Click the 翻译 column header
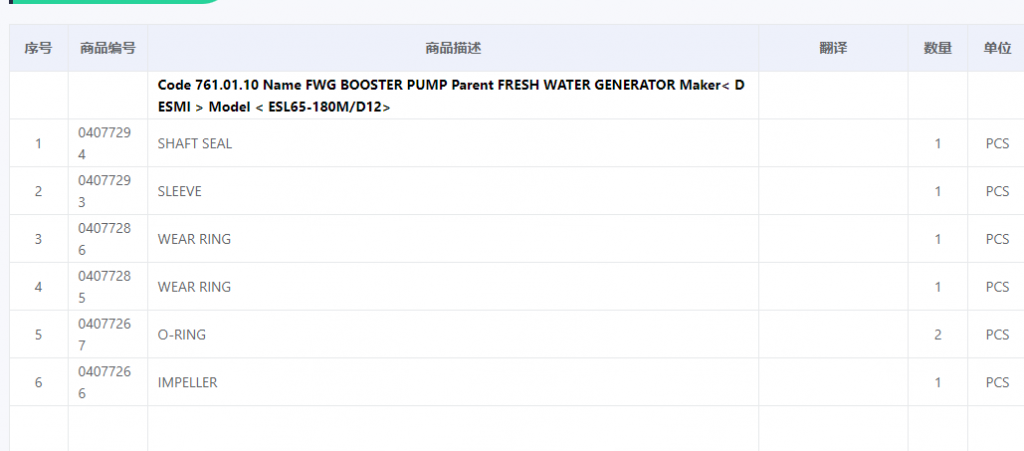 coord(833,48)
